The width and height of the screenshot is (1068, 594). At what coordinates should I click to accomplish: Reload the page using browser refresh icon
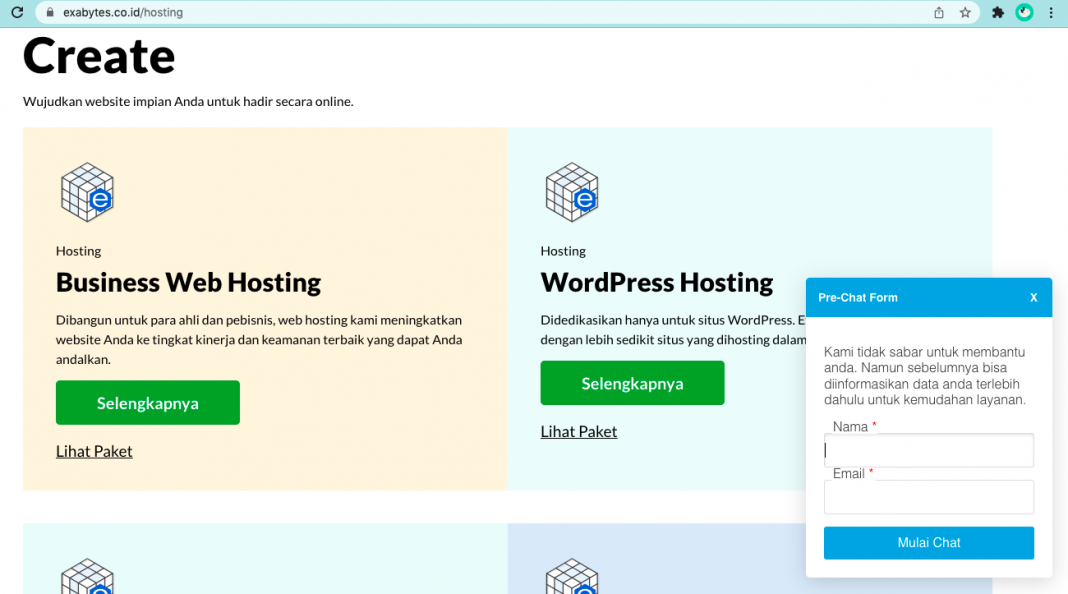[17, 13]
